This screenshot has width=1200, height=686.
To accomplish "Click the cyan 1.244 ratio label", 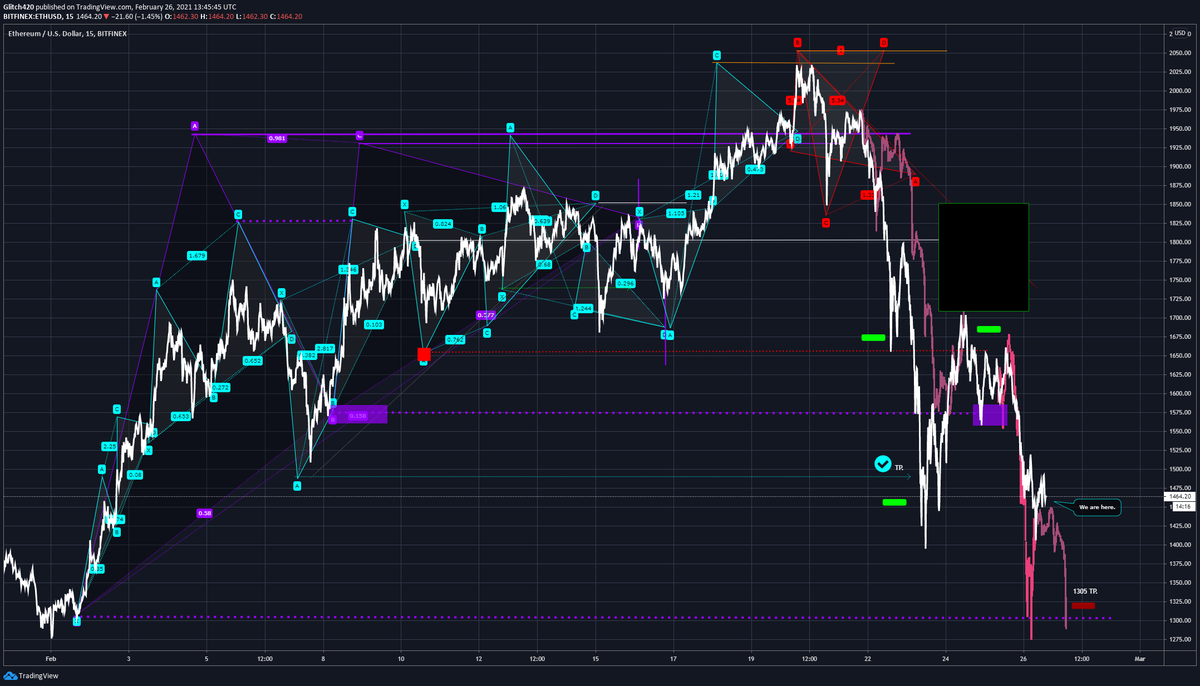I will 585,308.
